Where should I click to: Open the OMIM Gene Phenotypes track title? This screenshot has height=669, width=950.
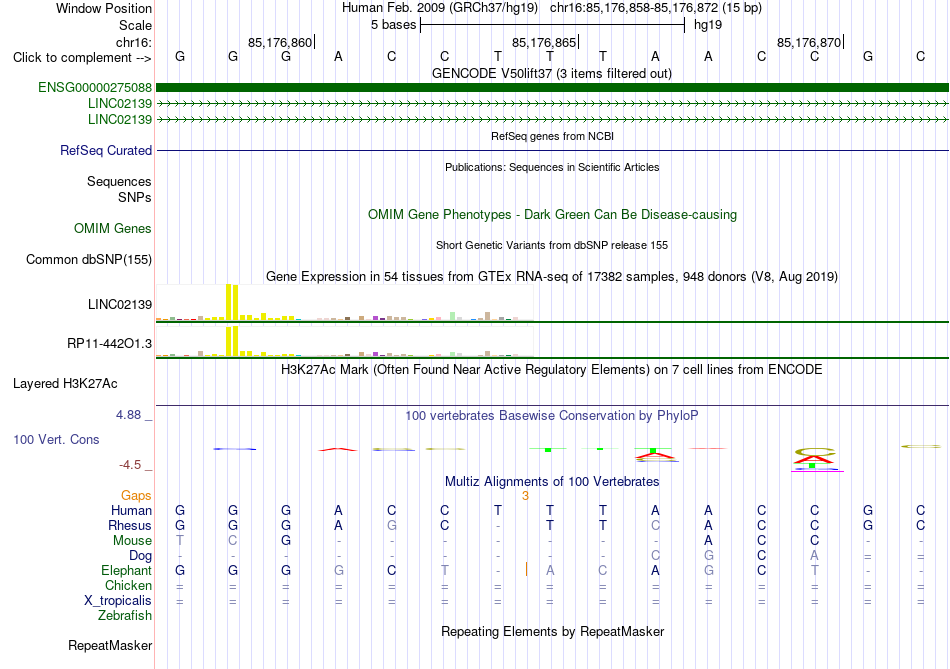[x=552, y=215]
